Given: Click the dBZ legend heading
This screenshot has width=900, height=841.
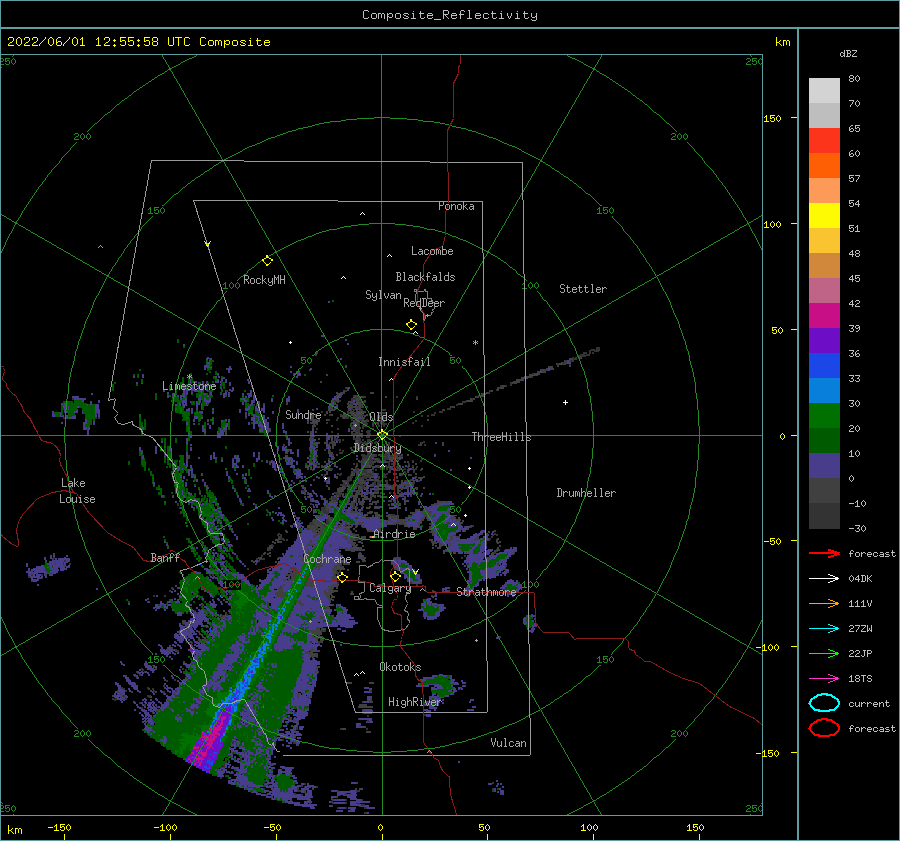Looking at the screenshot, I should [848, 53].
